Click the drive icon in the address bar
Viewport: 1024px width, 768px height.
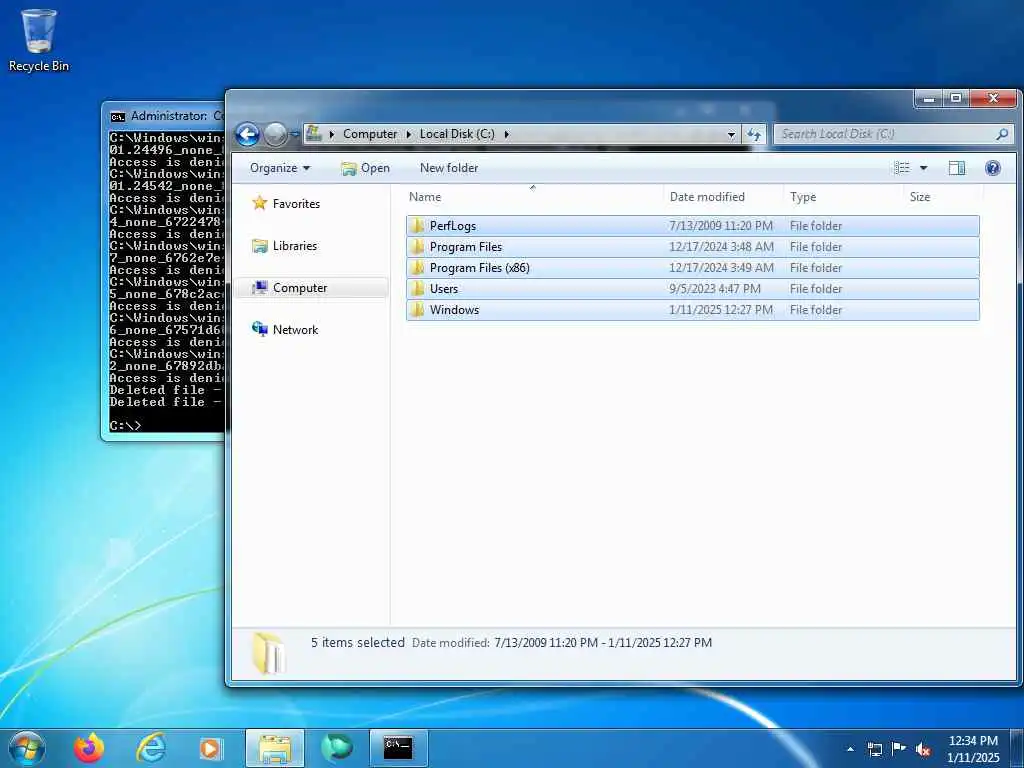tap(314, 134)
